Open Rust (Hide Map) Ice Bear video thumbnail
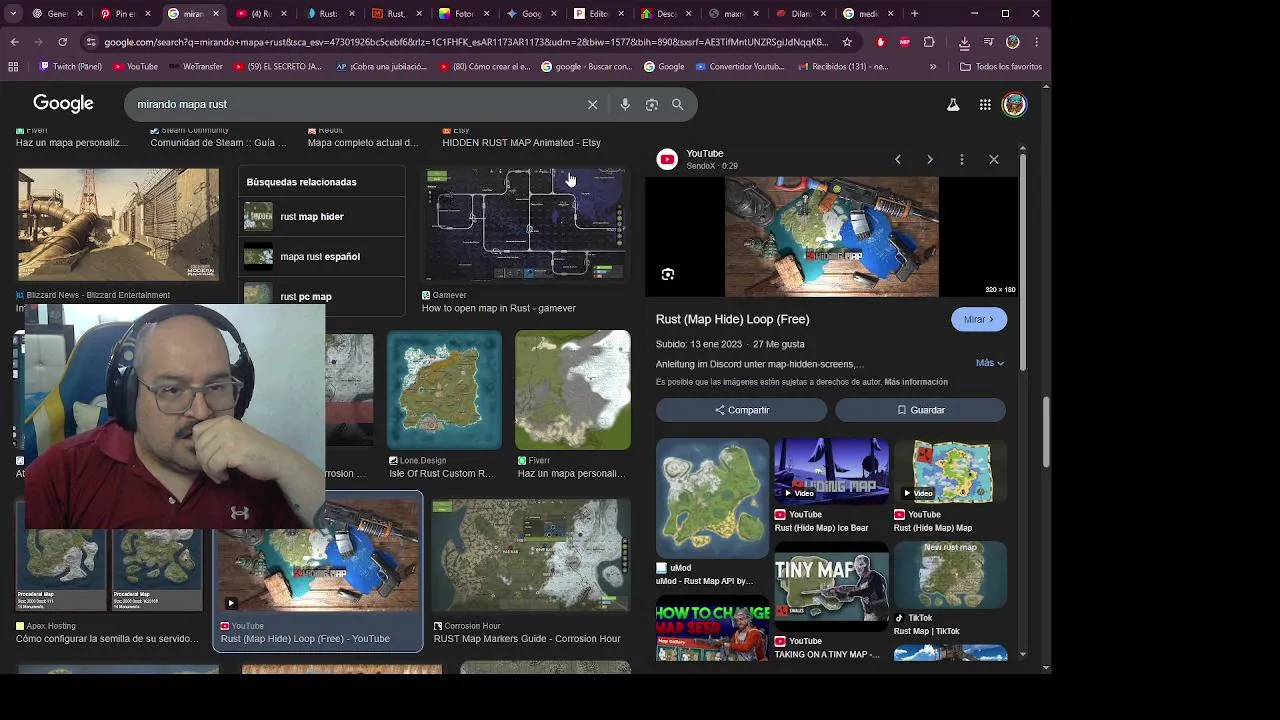This screenshot has height=720, width=1280. pyautogui.click(x=831, y=471)
